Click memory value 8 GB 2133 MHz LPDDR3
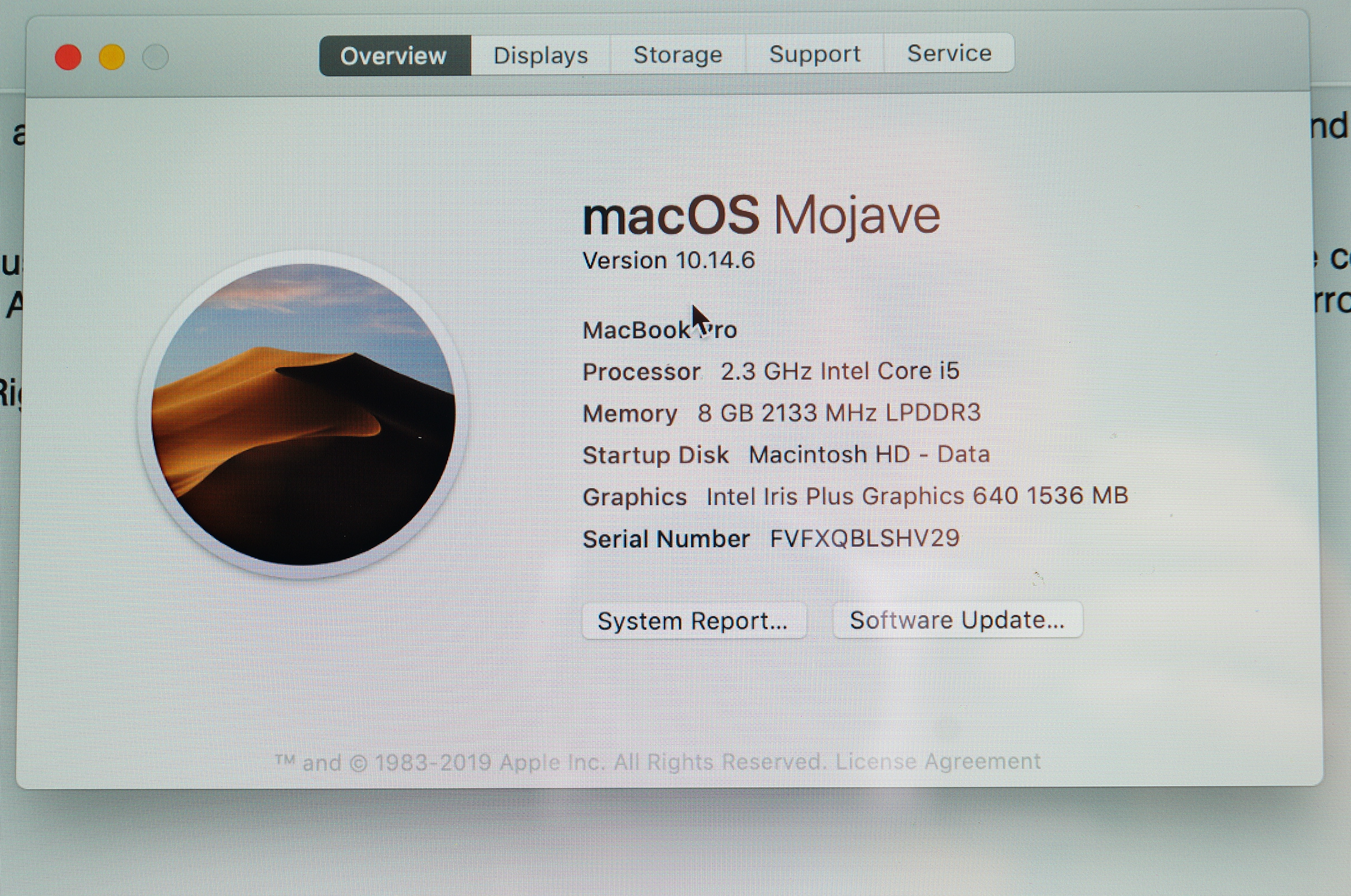 [839, 413]
